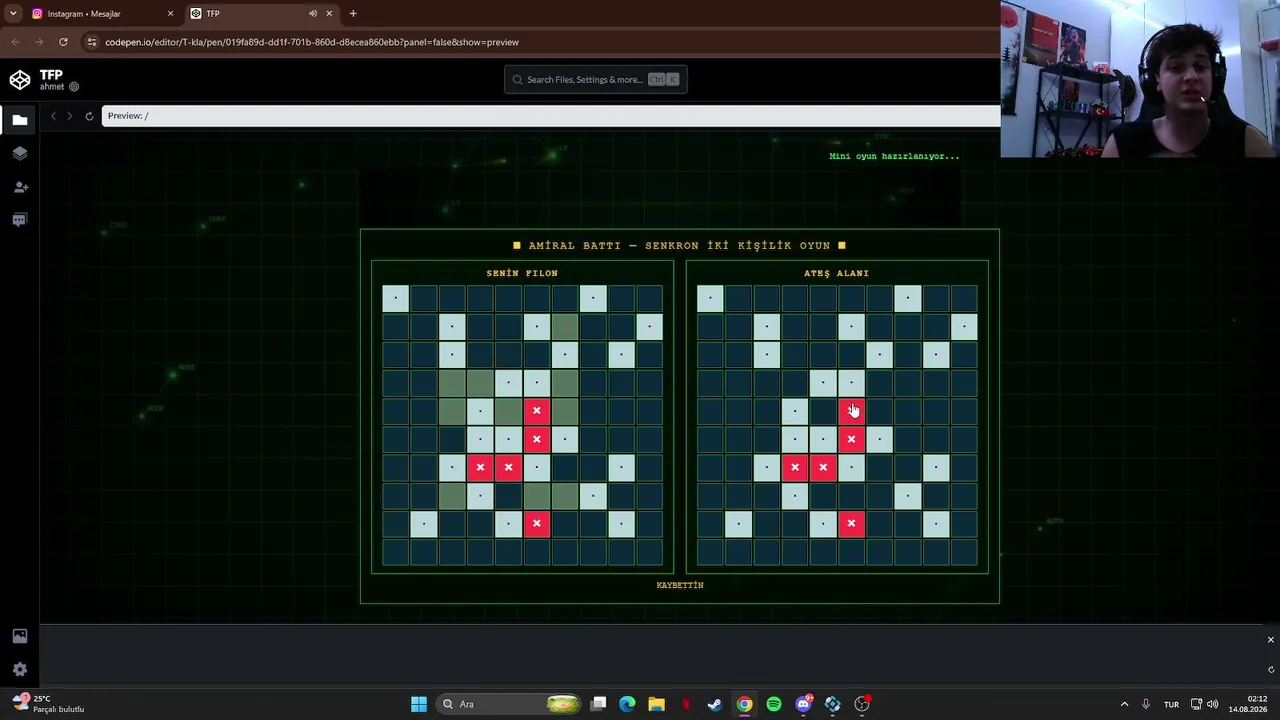Click top-left cell of SENİN FİLON grid
This screenshot has height=720, width=1280.
tap(396, 298)
